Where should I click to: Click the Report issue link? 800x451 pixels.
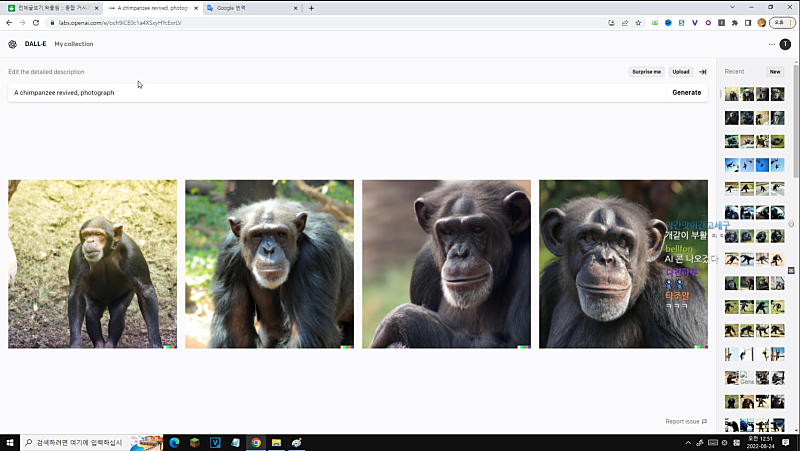pyautogui.click(x=686, y=421)
